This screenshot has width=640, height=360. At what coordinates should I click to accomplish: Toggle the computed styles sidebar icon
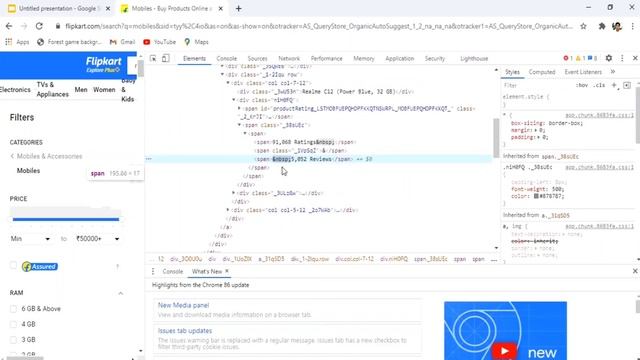pyautogui.click(x=627, y=85)
